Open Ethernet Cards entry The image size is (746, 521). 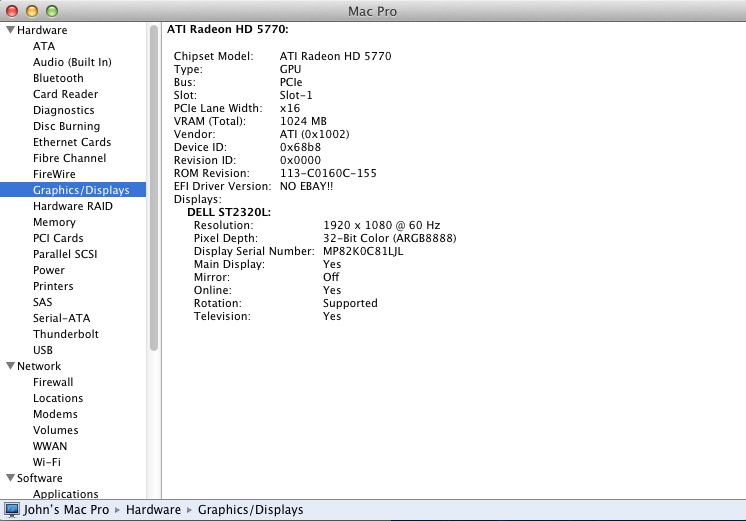pyautogui.click(x=72, y=142)
